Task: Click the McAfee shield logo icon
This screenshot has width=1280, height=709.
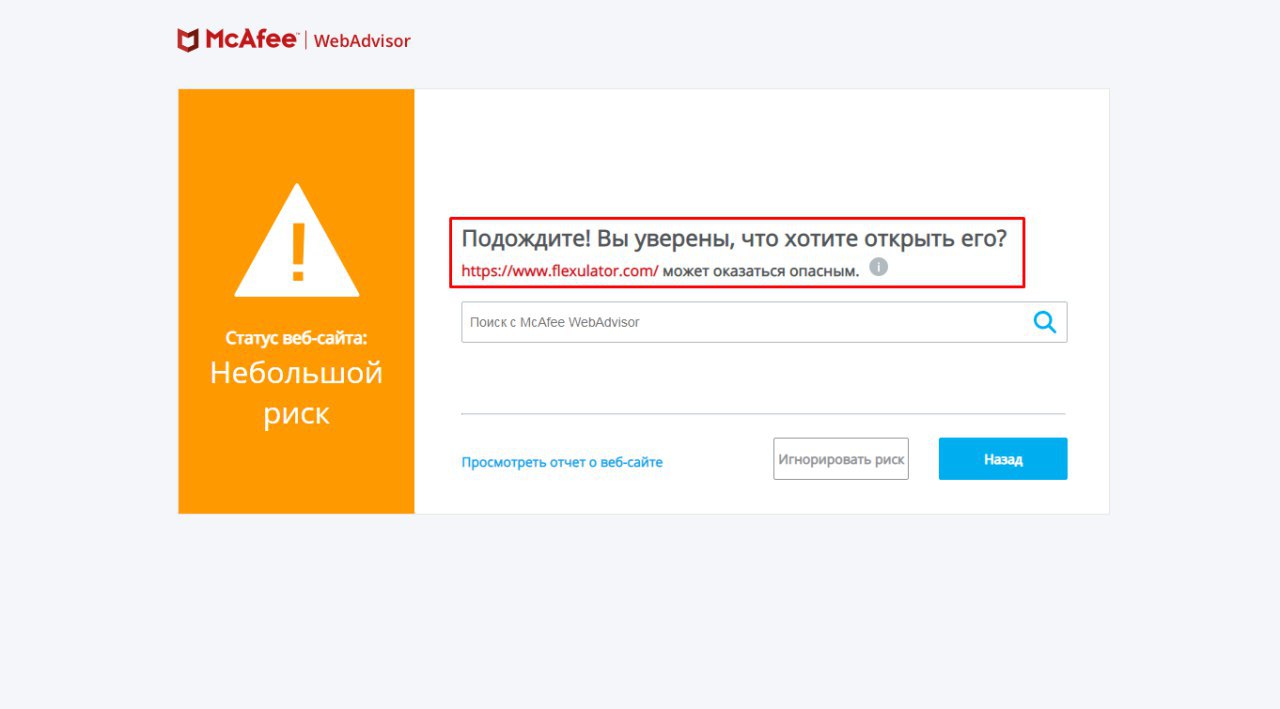Action: click(188, 40)
